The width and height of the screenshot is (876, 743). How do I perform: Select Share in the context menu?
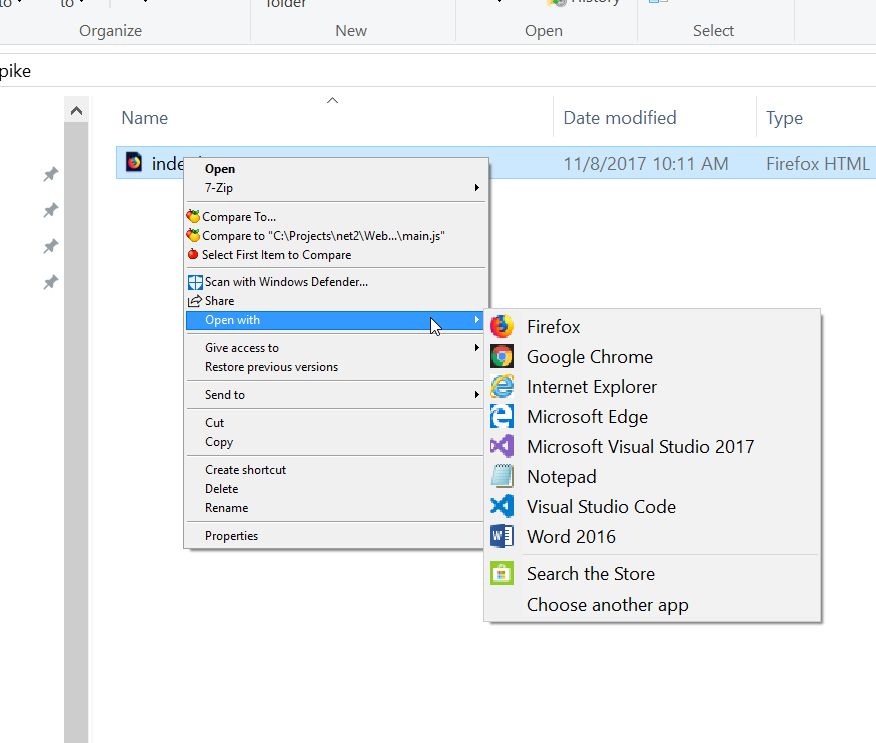pyautogui.click(x=335, y=301)
